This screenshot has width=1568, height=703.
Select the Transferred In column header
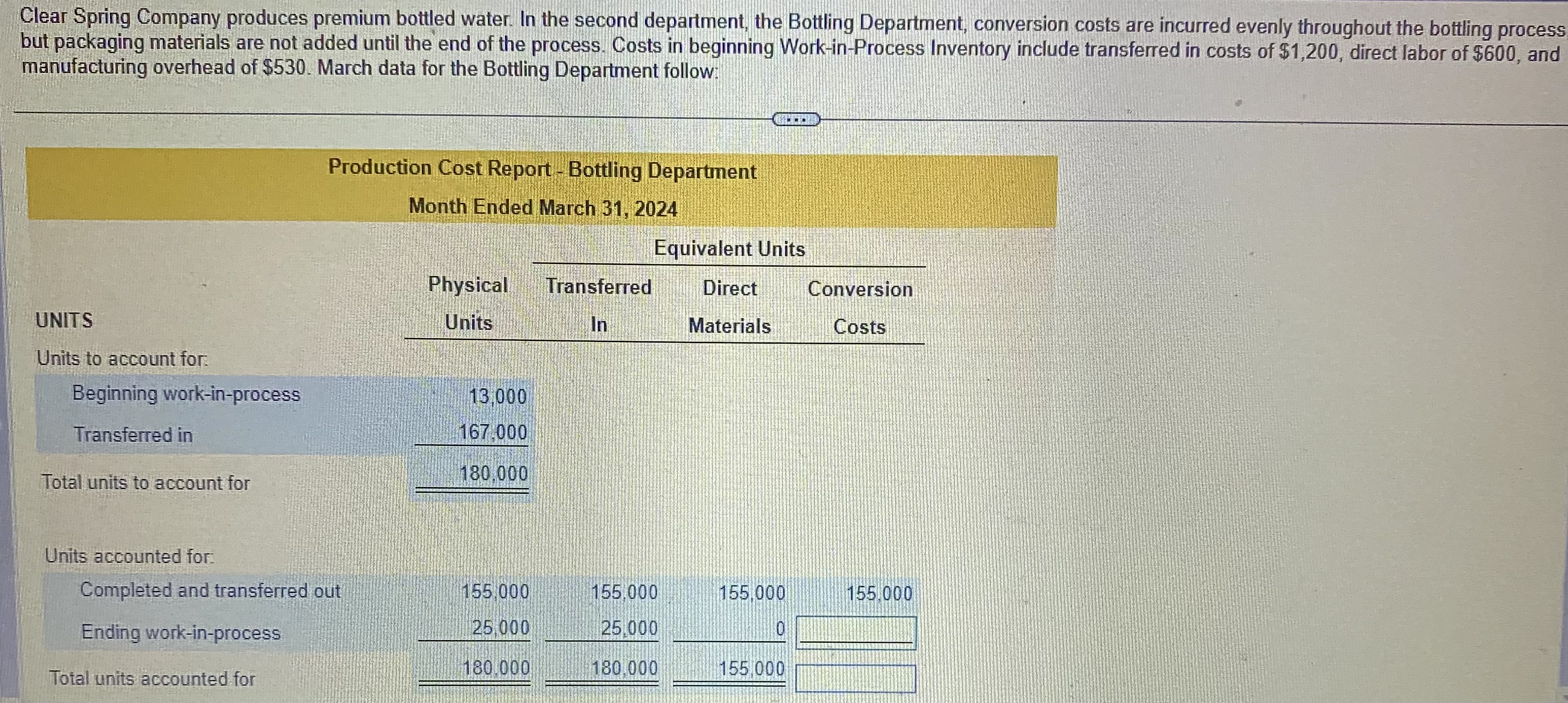[x=599, y=304]
